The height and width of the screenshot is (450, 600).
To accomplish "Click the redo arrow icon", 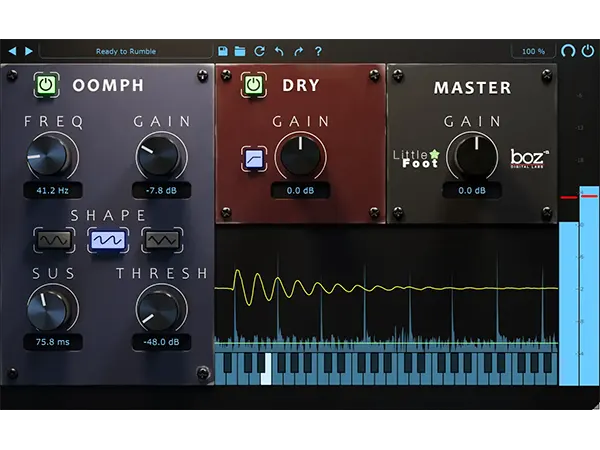I will 298,50.
